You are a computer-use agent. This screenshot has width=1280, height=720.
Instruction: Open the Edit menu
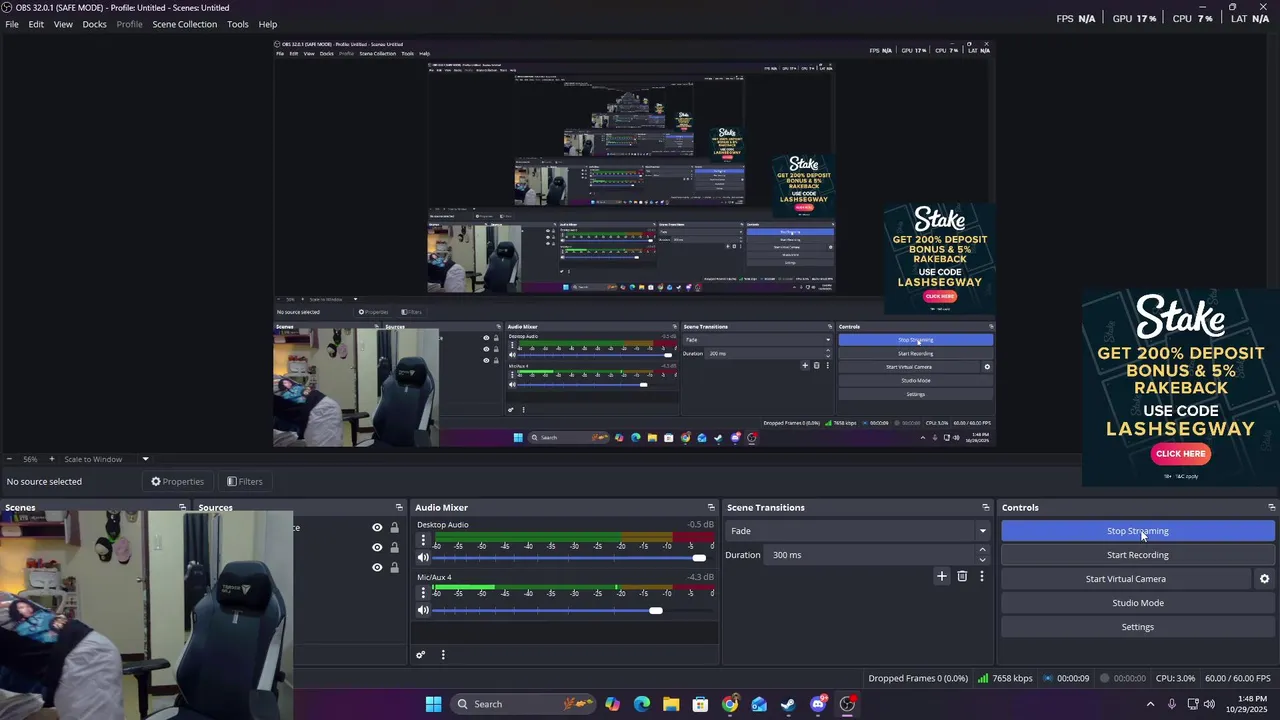click(36, 24)
